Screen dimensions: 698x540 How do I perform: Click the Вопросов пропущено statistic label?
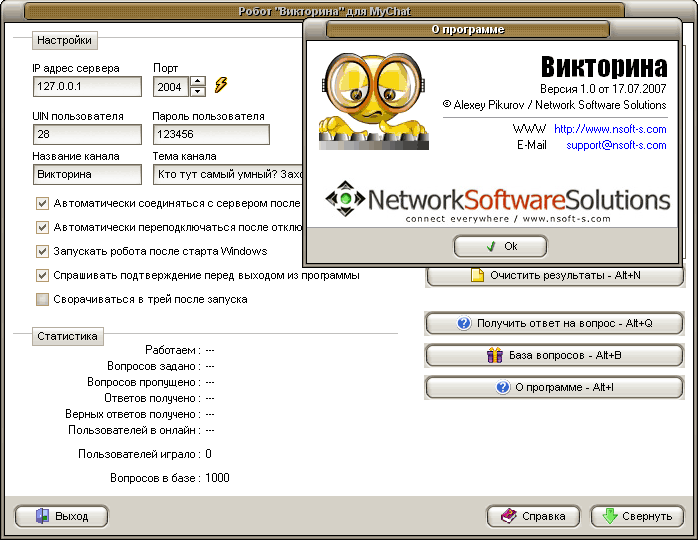coord(144,382)
